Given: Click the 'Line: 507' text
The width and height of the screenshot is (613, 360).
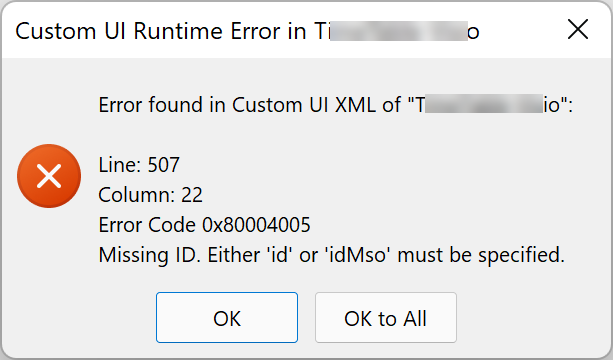Looking at the screenshot, I should click(139, 165).
